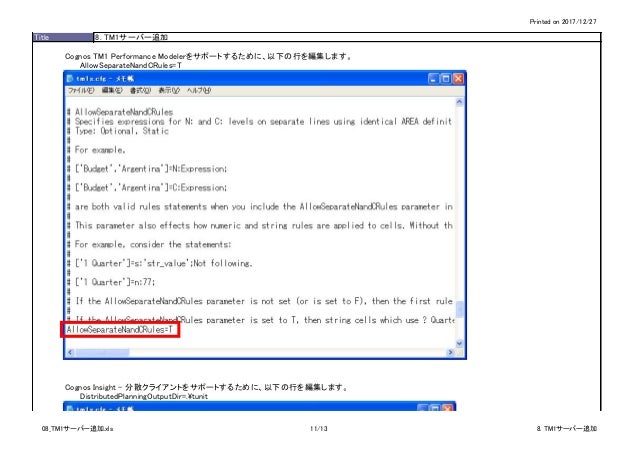Click the vertical scrollbar thumb
This screenshot has height=451, width=638.
pos(459,309)
